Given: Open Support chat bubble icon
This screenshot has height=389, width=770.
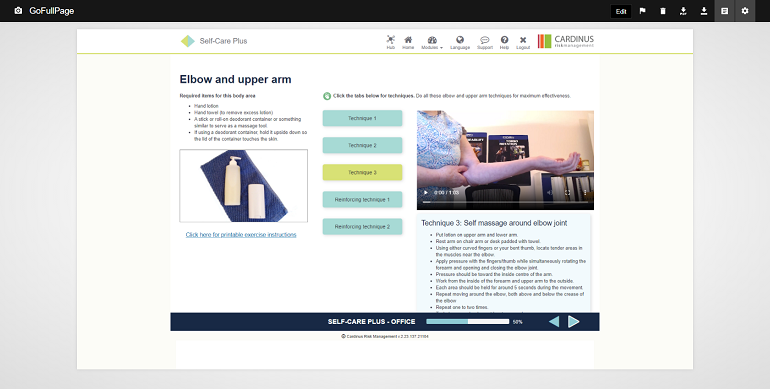Looking at the screenshot, I should pos(485,42).
